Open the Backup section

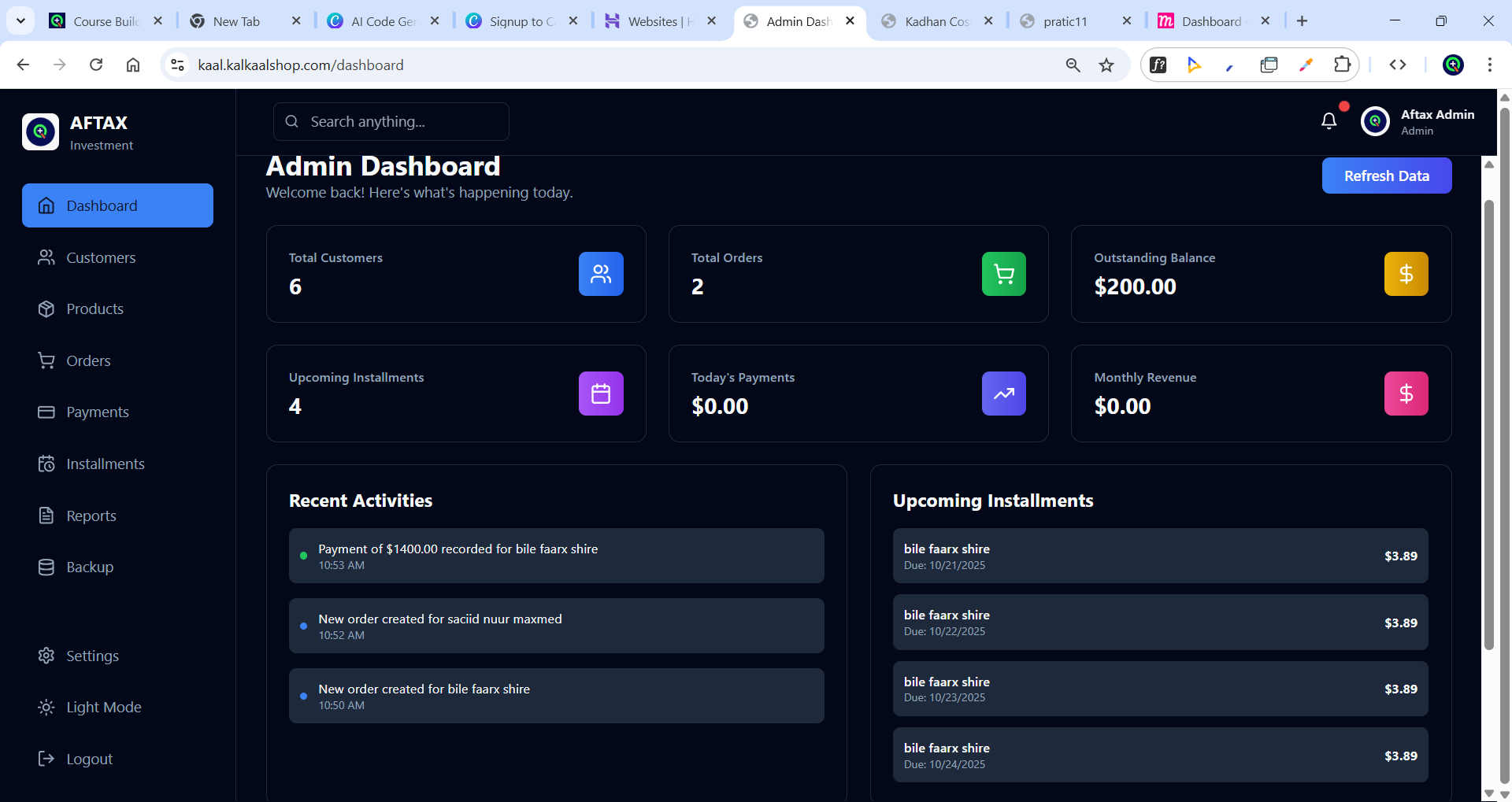pyautogui.click(x=90, y=567)
